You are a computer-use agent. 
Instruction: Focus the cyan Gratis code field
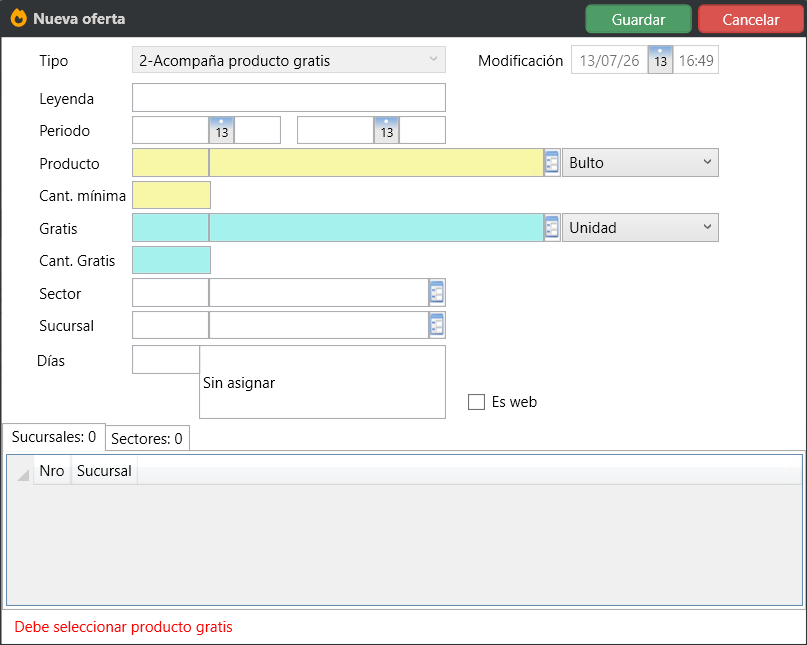pos(170,228)
